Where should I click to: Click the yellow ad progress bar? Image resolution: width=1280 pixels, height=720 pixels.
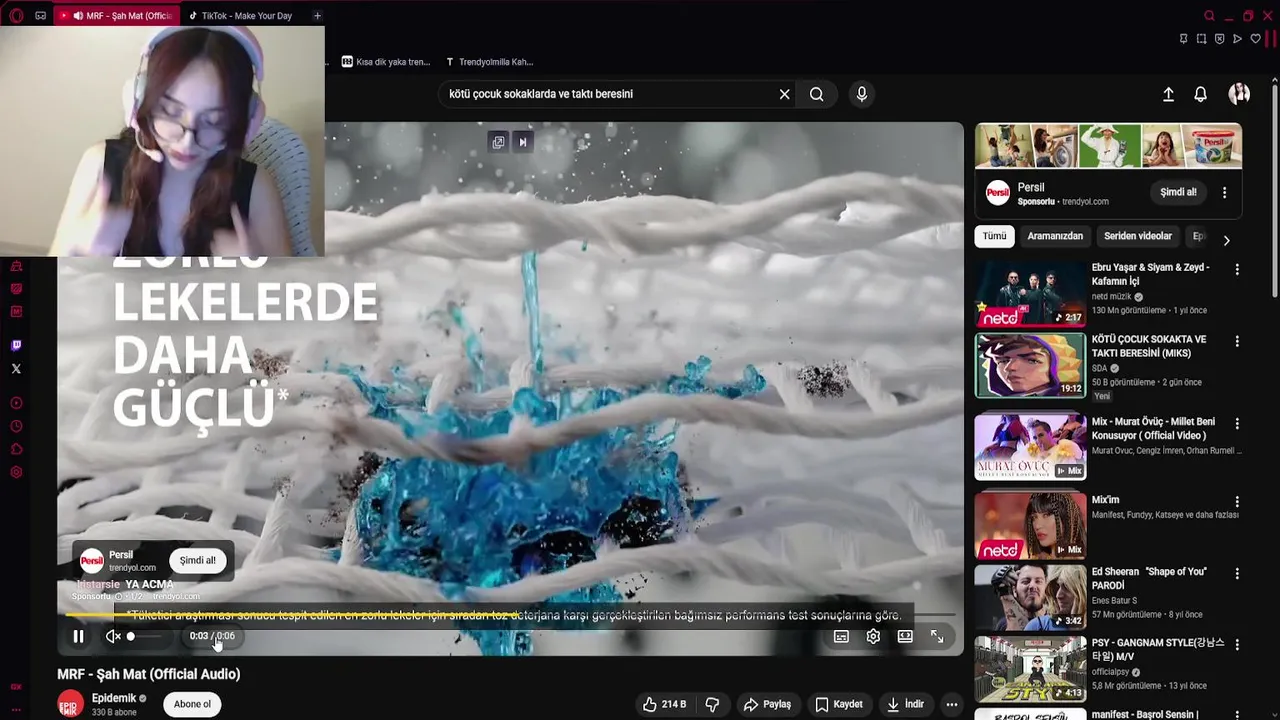tap(510, 615)
